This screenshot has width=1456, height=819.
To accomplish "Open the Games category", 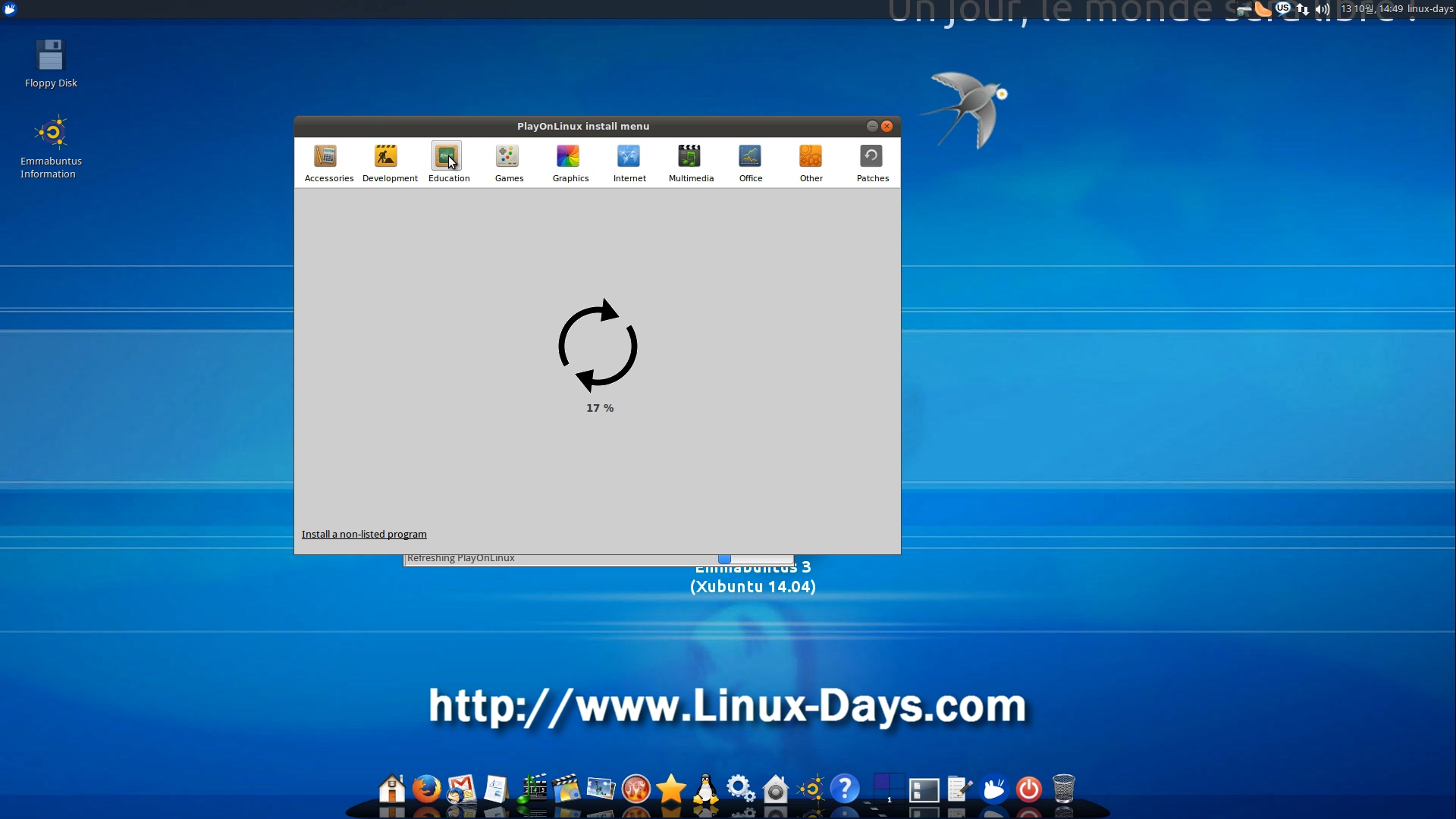I will click(509, 163).
